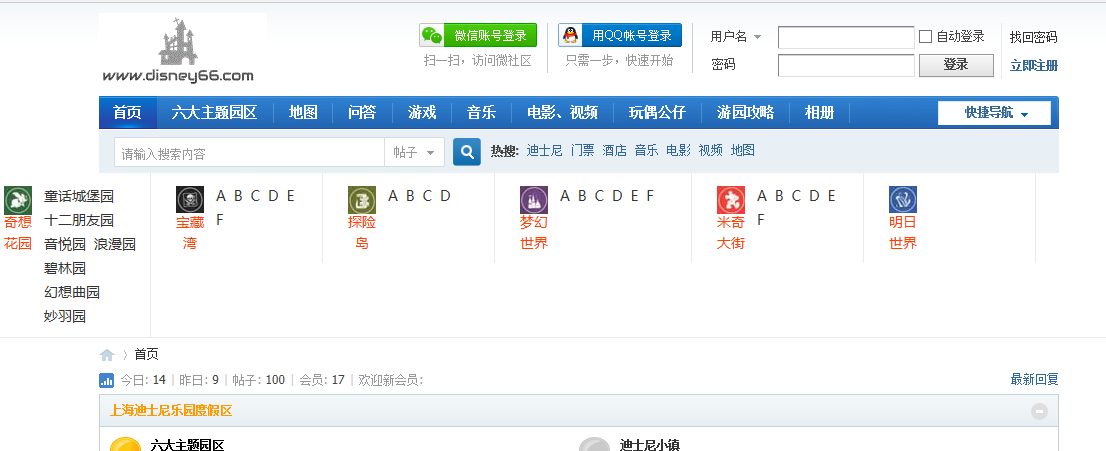Image resolution: width=1106 pixels, height=451 pixels.
Task: Open the 米奇大街 red icon
Action: pyautogui.click(x=731, y=200)
